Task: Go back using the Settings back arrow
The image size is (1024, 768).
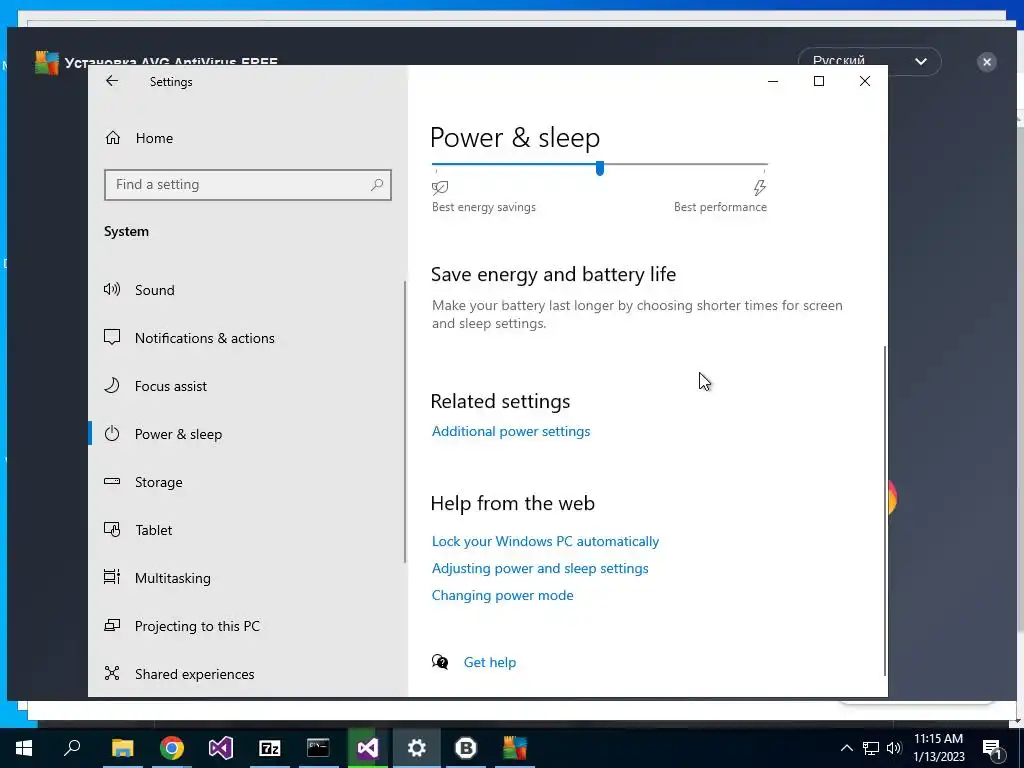Action: (112, 81)
